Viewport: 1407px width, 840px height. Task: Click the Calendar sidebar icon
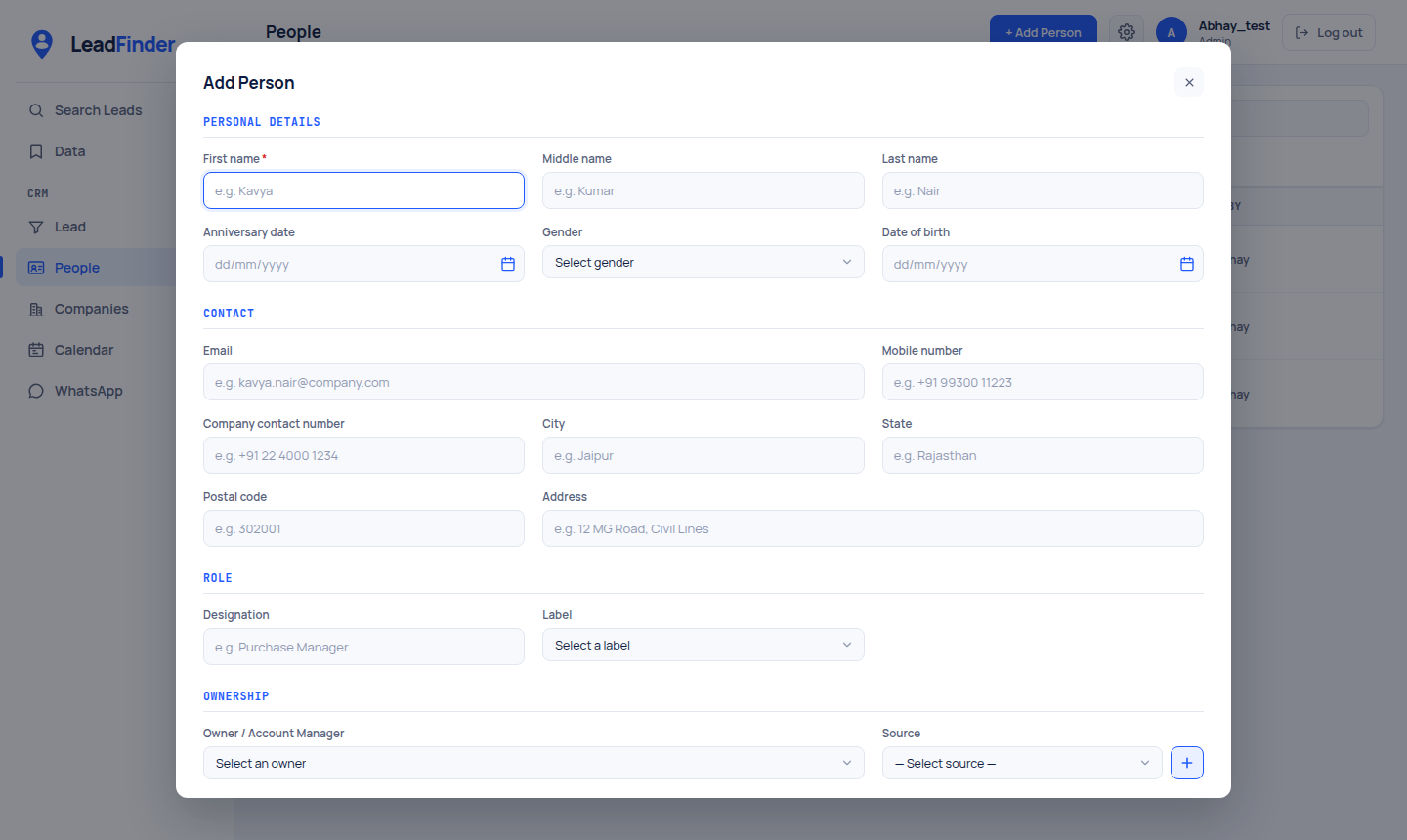click(x=36, y=350)
